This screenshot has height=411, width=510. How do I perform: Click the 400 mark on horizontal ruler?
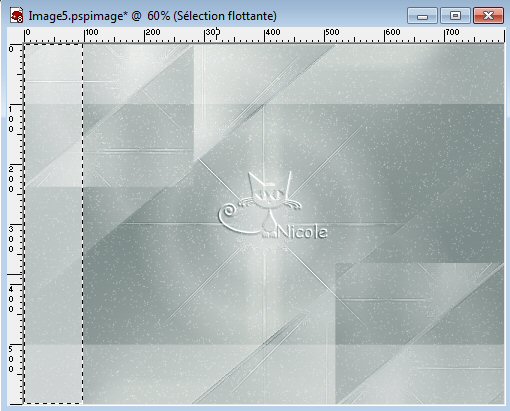tap(273, 32)
